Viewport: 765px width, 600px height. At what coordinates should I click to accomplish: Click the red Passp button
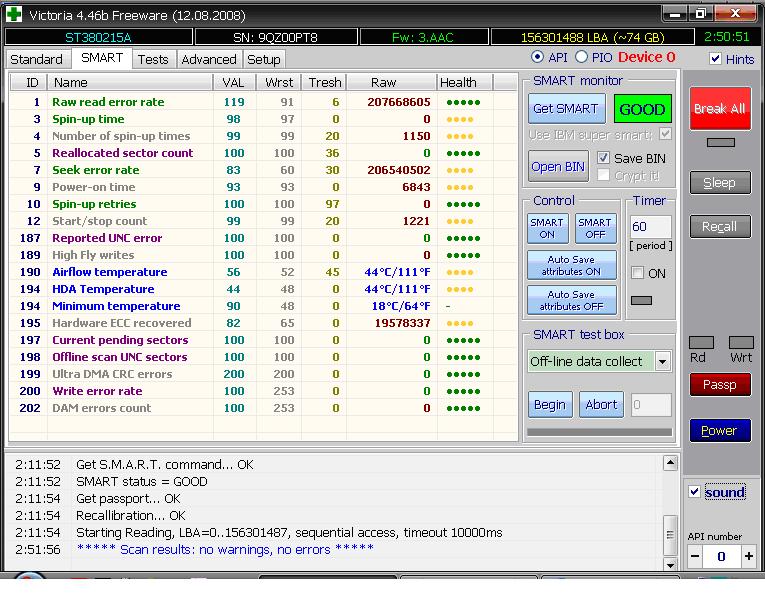(720, 384)
